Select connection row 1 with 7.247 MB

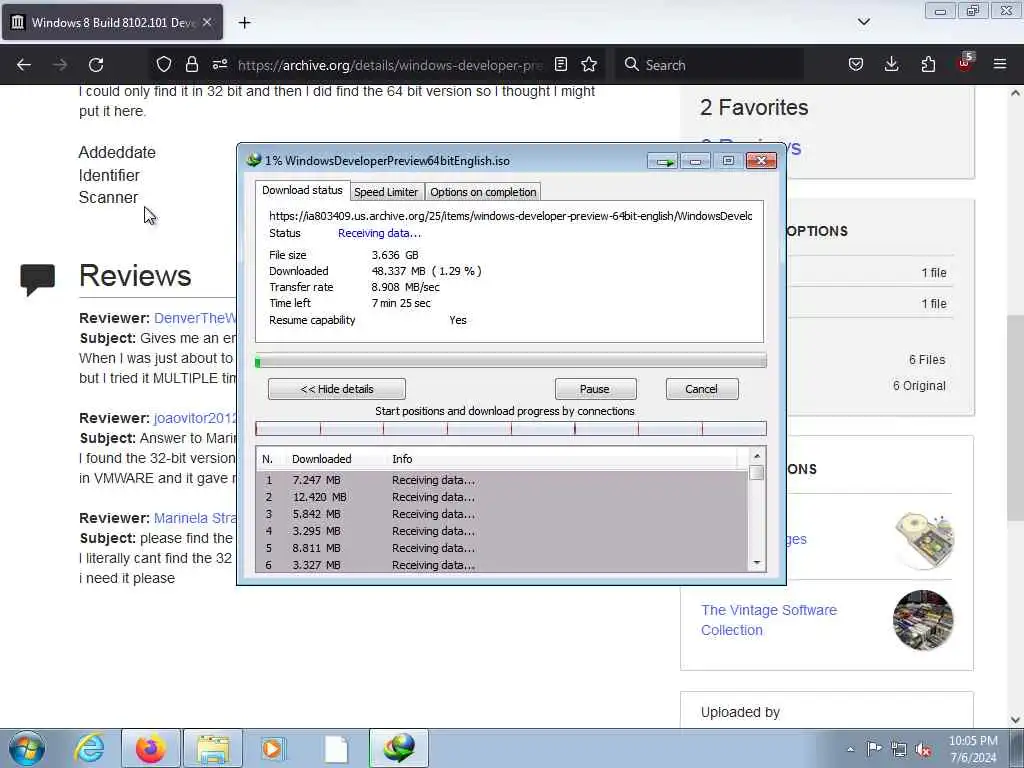click(502, 480)
